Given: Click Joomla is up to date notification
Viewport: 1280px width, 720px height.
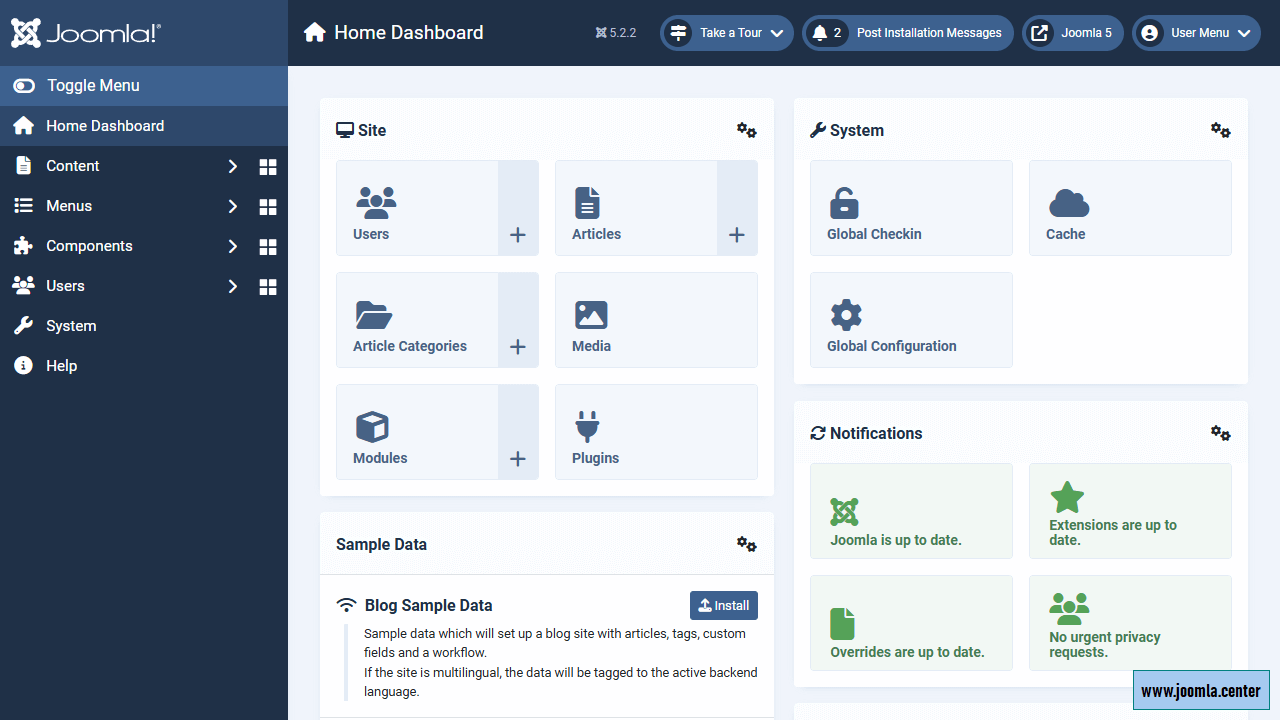Looking at the screenshot, I should [911, 511].
